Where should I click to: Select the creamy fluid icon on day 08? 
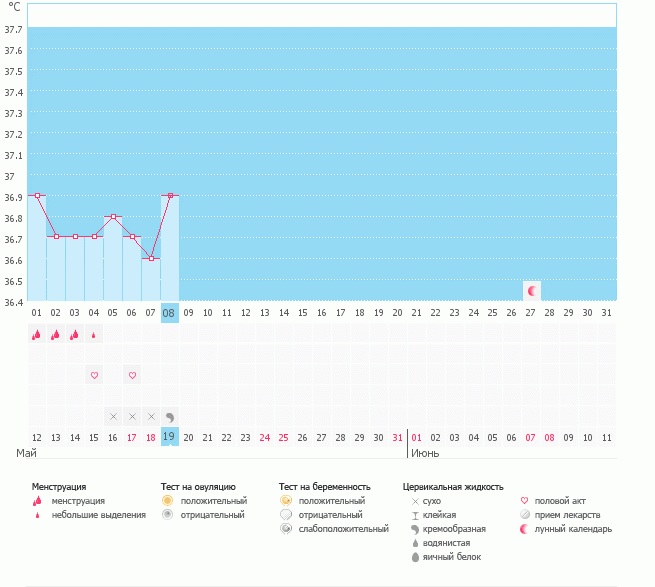pyautogui.click(x=170, y=416)
